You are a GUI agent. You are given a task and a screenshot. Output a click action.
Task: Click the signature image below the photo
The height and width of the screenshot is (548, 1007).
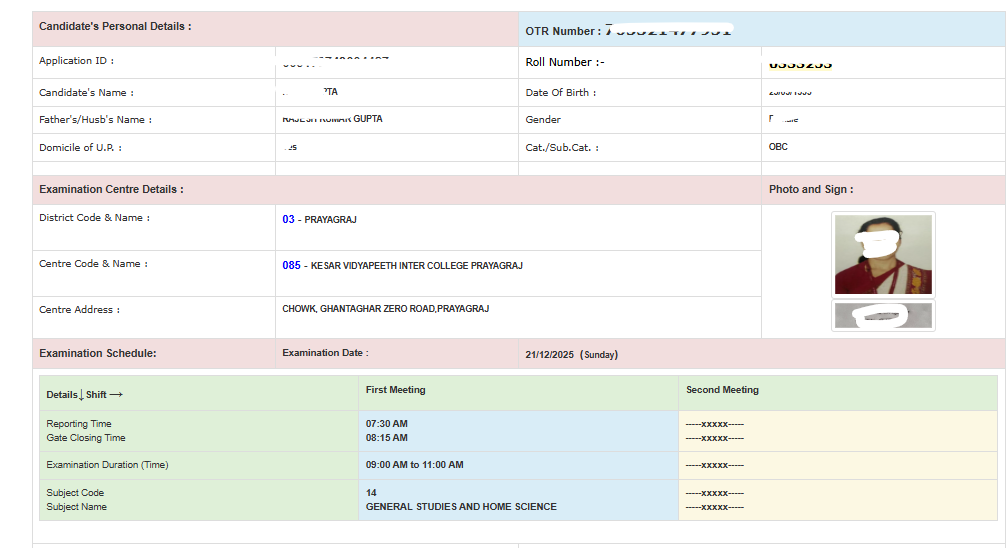[883, 316]
